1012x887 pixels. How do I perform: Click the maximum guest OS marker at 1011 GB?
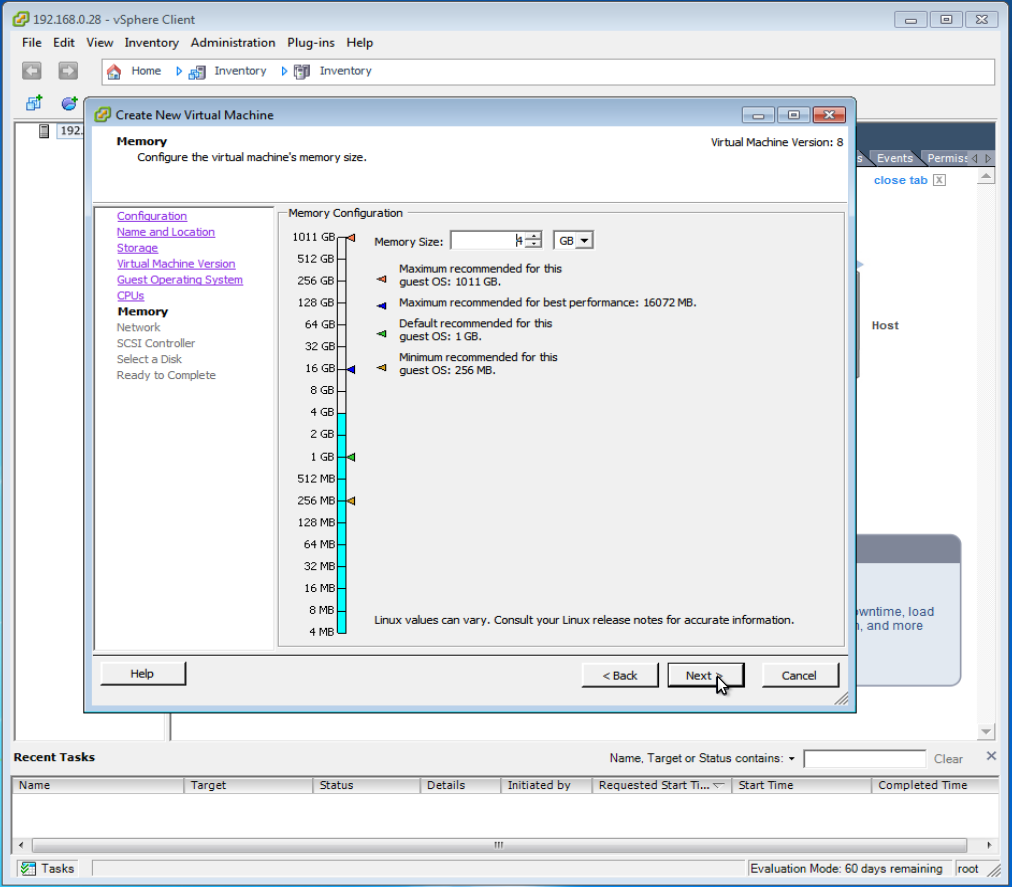[x=350, y=238]
